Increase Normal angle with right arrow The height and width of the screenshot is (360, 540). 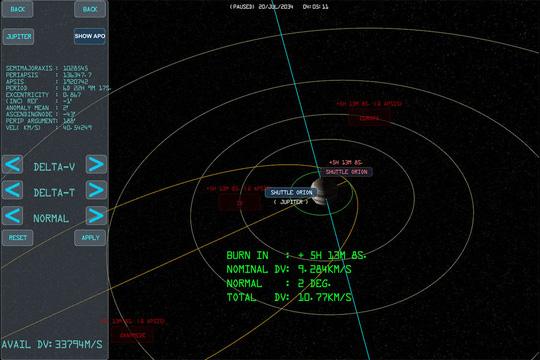96,216
